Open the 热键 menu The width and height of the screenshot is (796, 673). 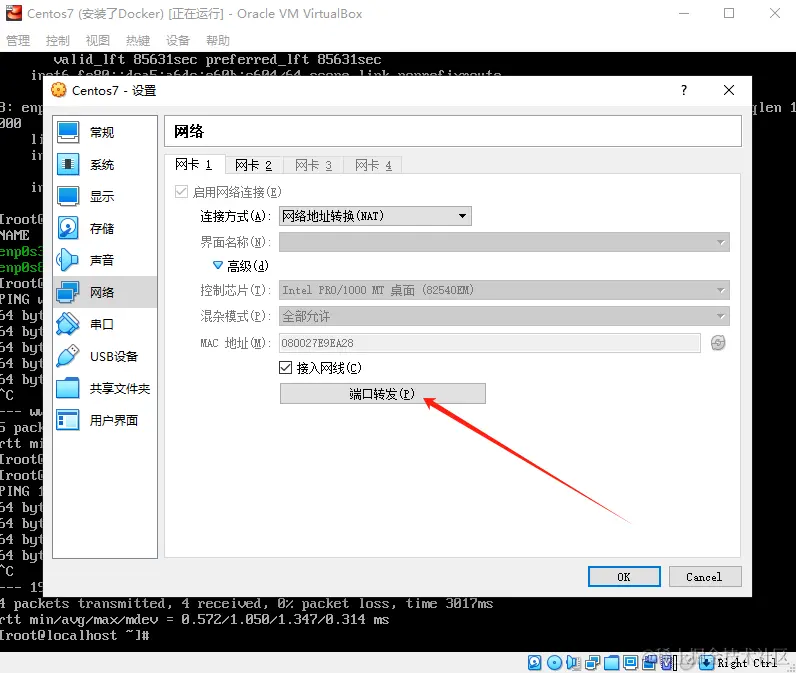(x=138, y=41)
